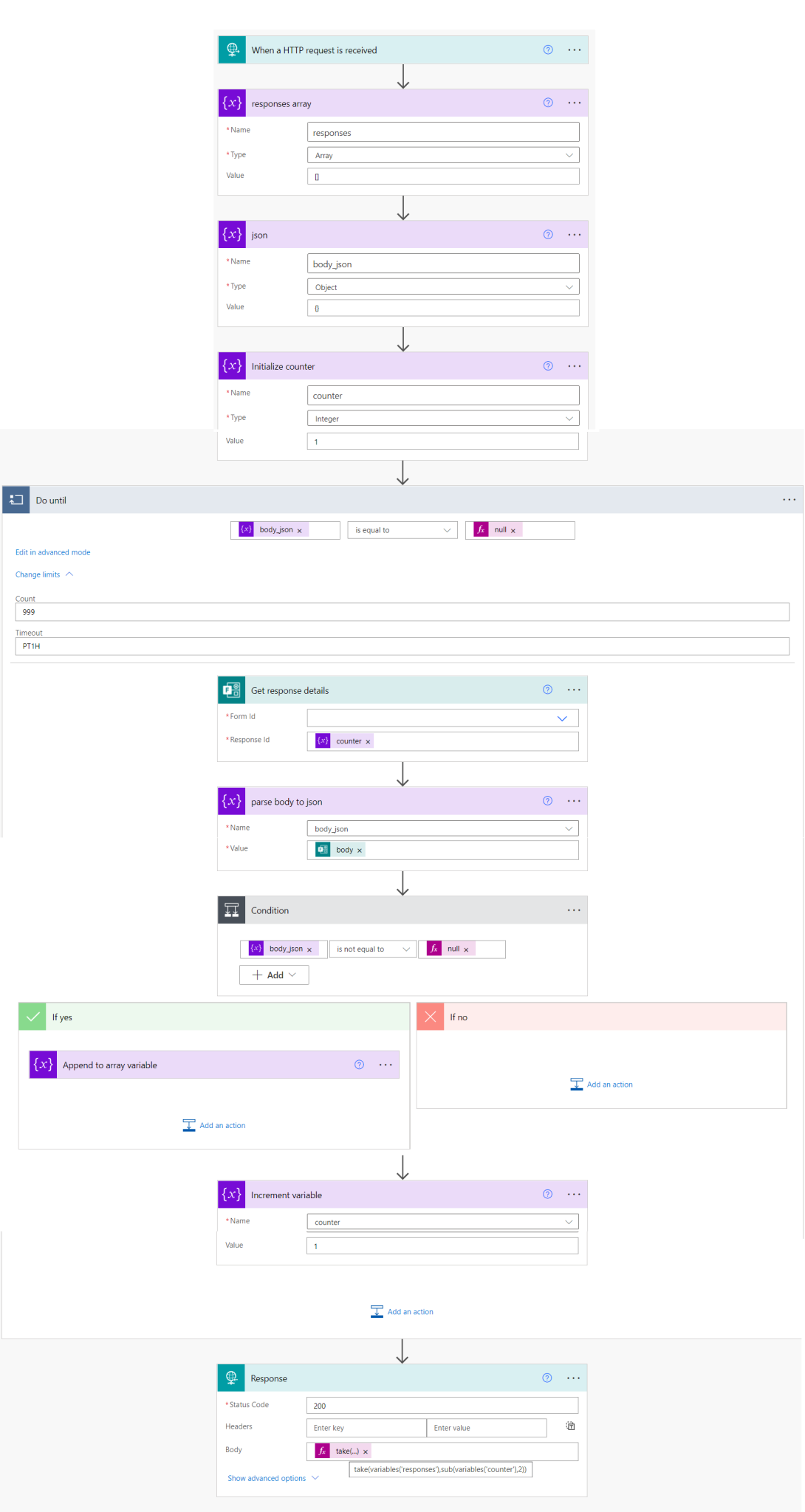Screen dimensions: 805x1512
Task: Click the Edit in advanced mode link
Action: (x=52, y=551)
